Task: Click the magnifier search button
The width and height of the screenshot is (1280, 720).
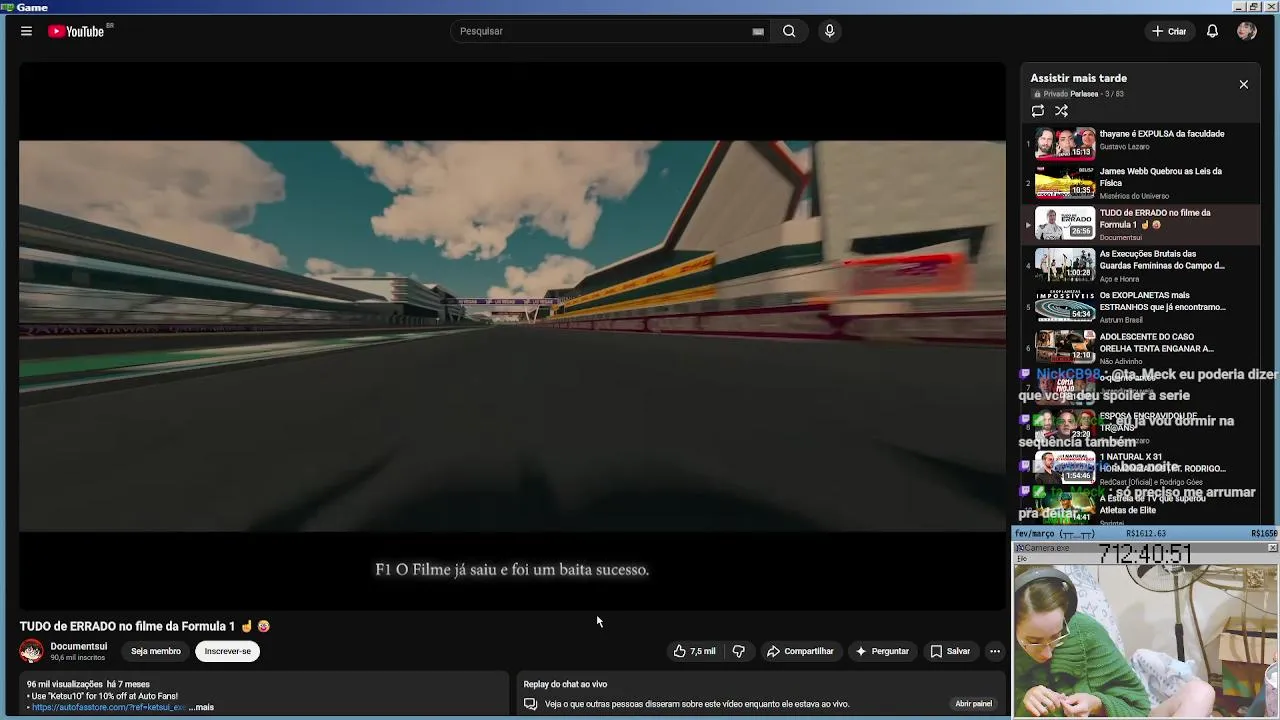Action: [x=789, y=31]
